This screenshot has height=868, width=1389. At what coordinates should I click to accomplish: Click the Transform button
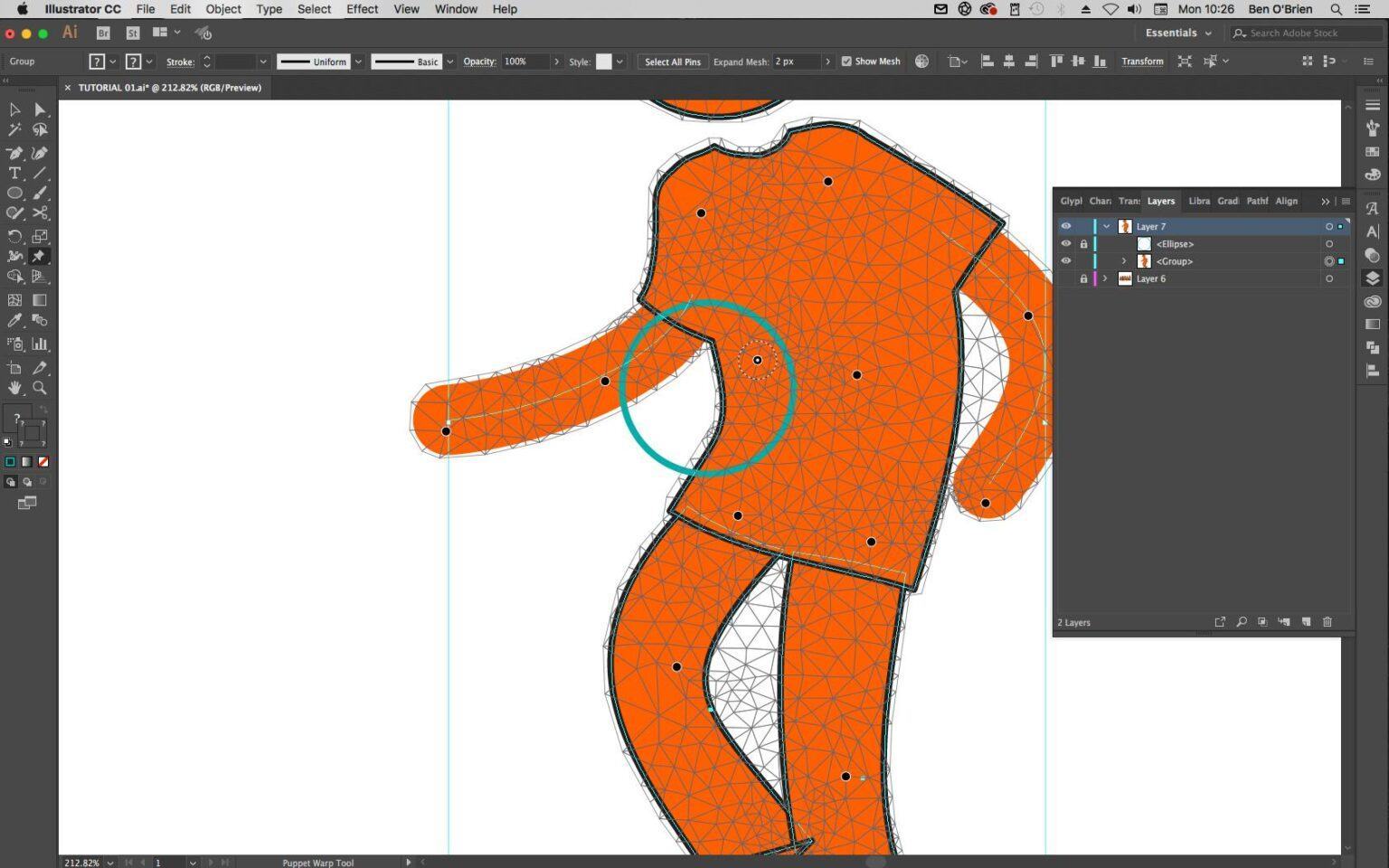point(1142,61)
